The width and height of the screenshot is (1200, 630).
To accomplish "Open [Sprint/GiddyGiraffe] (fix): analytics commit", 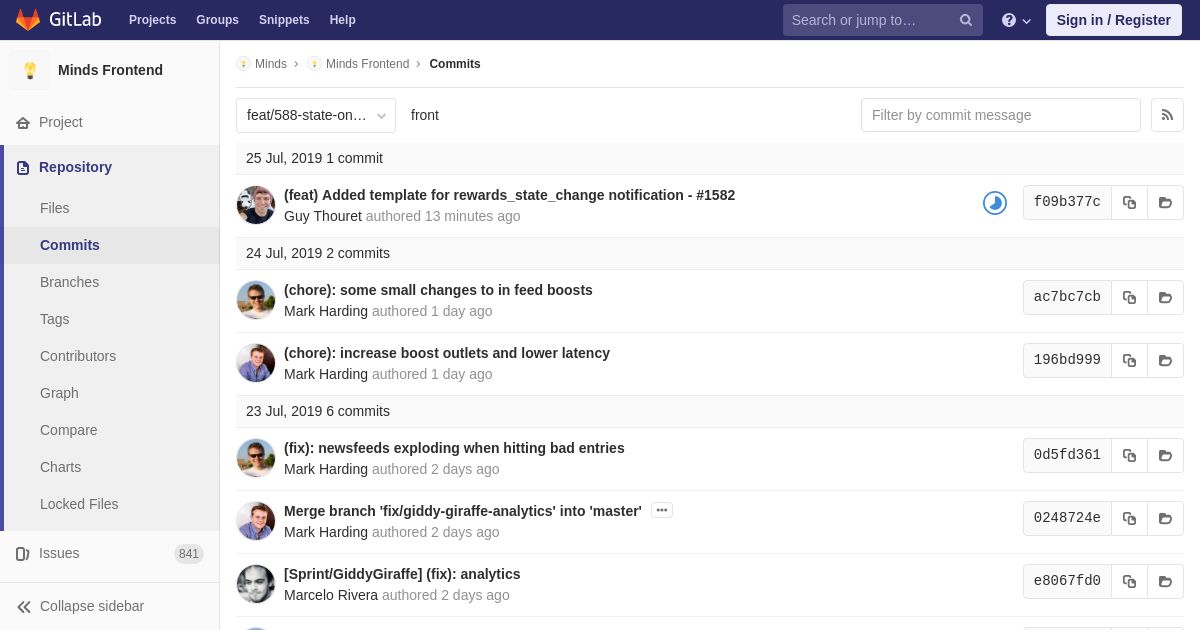I will click(x=402, y=574).
